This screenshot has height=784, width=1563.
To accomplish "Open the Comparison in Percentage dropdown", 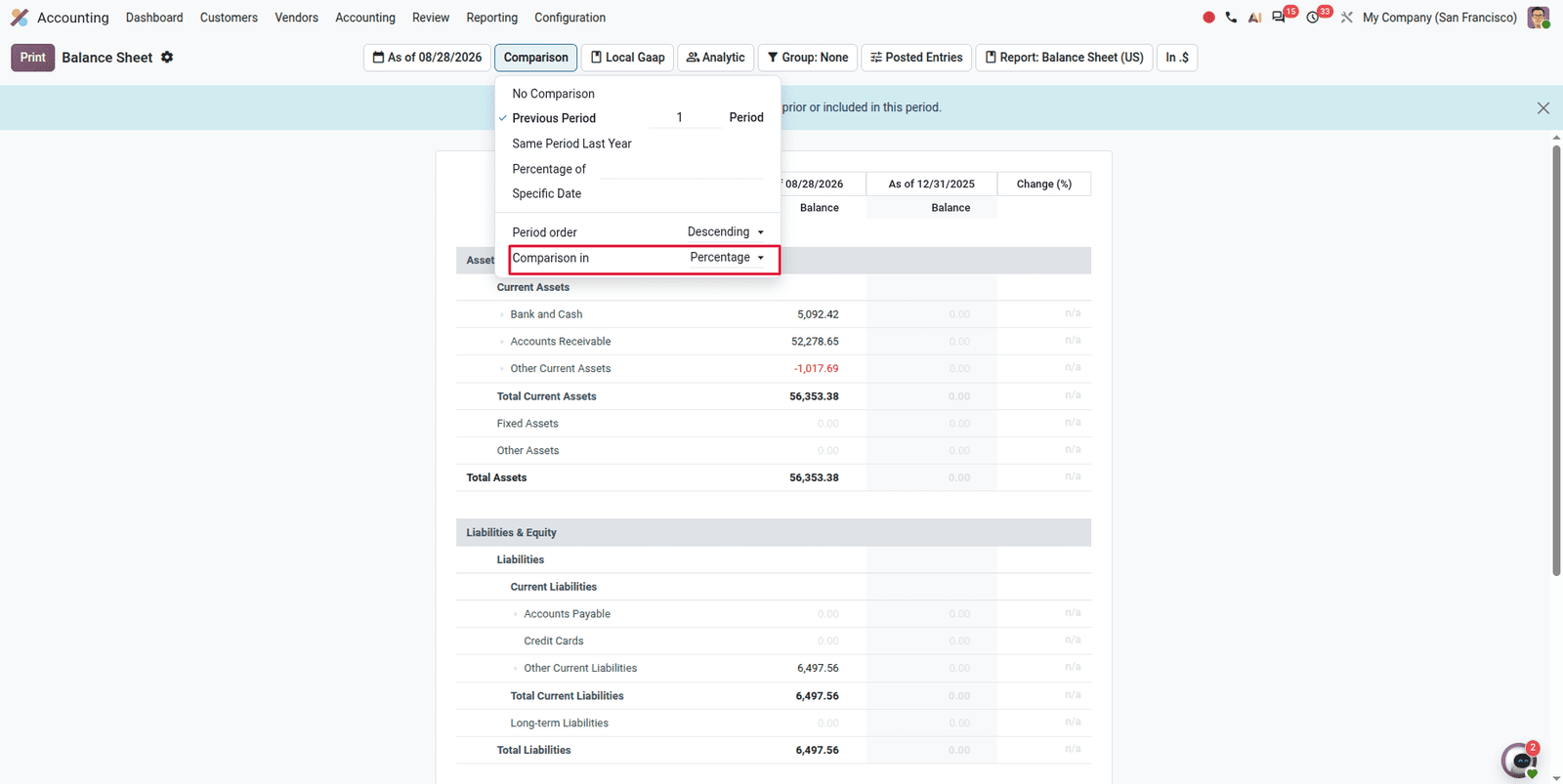I will click(727, 258).
